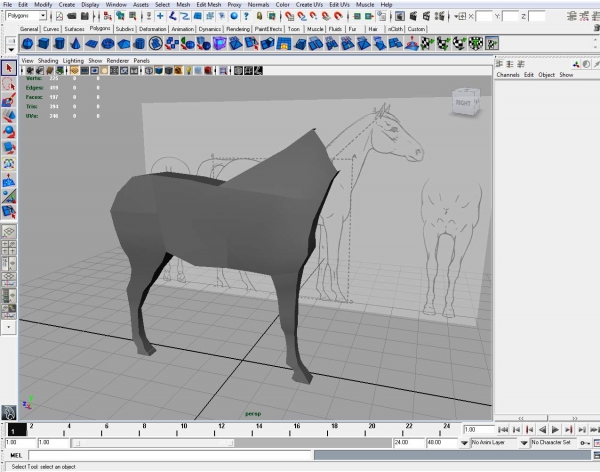Create a polygon cone from the shelf

tap(75, 44)
